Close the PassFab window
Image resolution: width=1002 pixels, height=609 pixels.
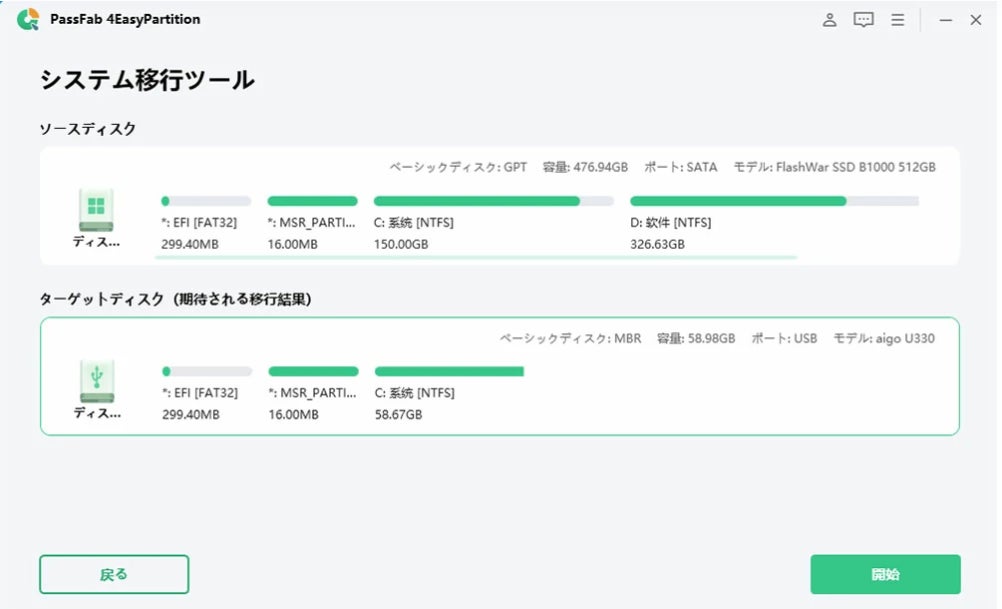[976, 19]
